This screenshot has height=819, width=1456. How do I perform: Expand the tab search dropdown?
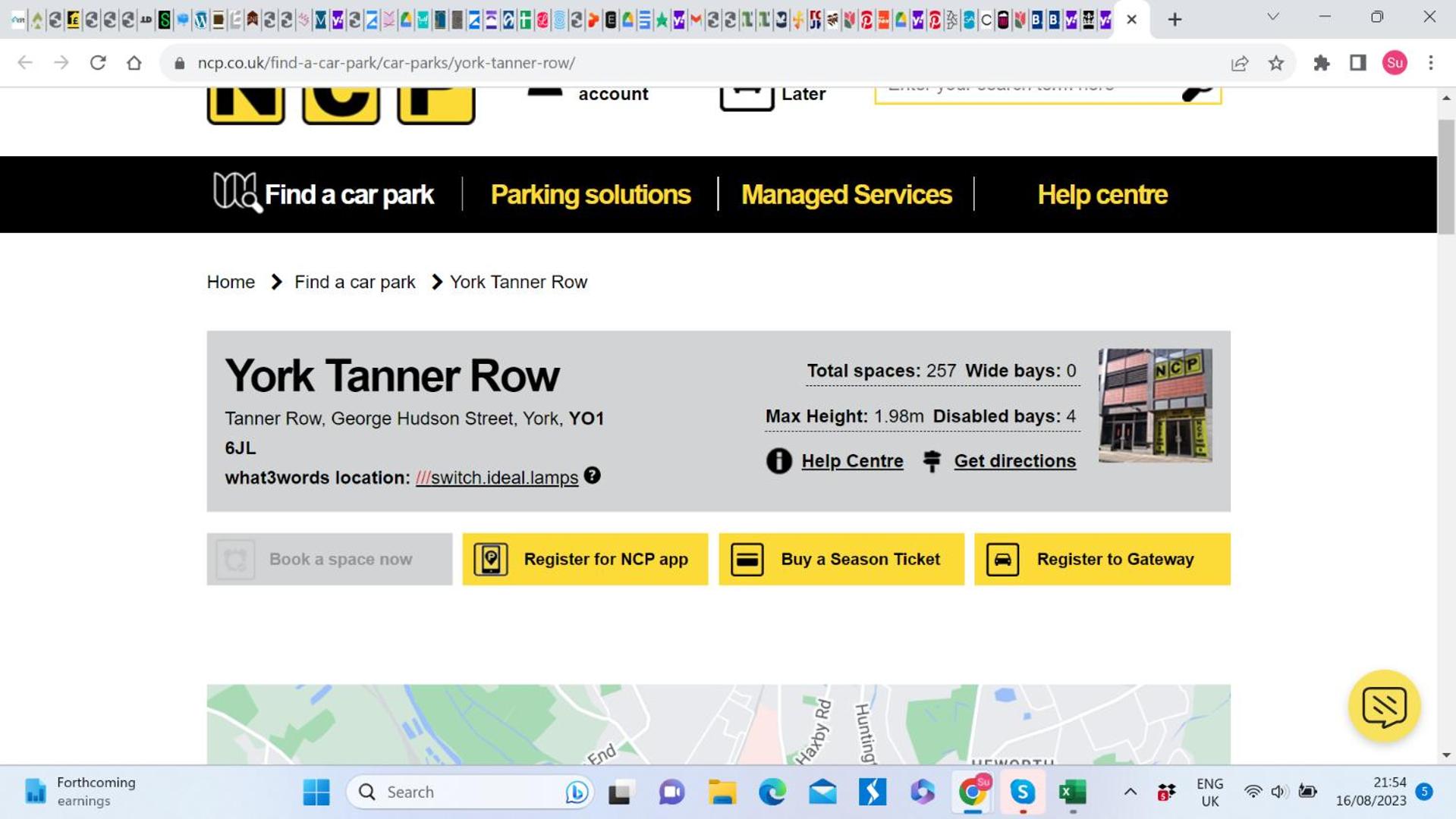coord(1273,17)
